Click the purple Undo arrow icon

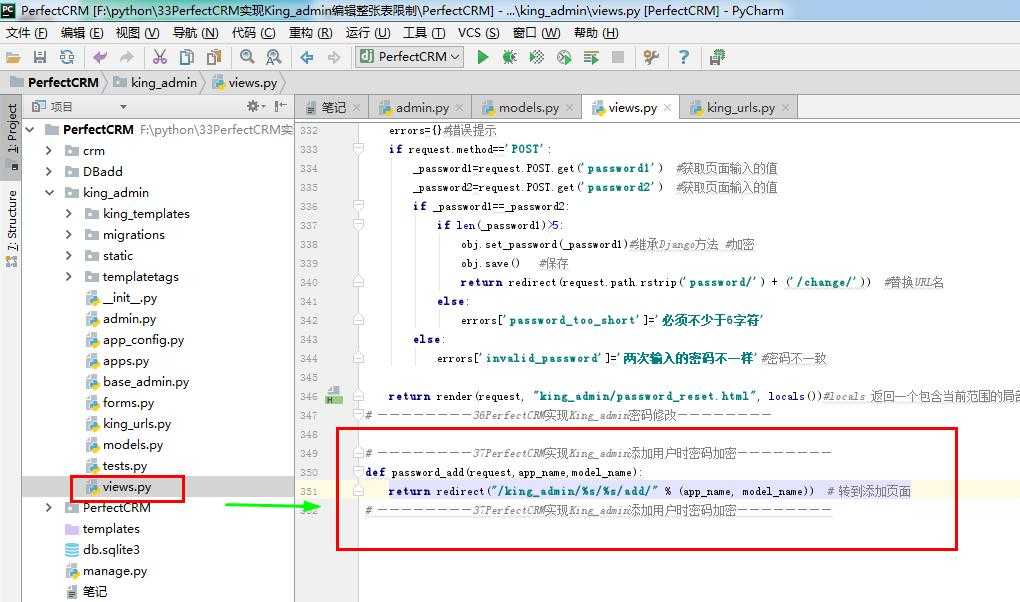point(100,57)
